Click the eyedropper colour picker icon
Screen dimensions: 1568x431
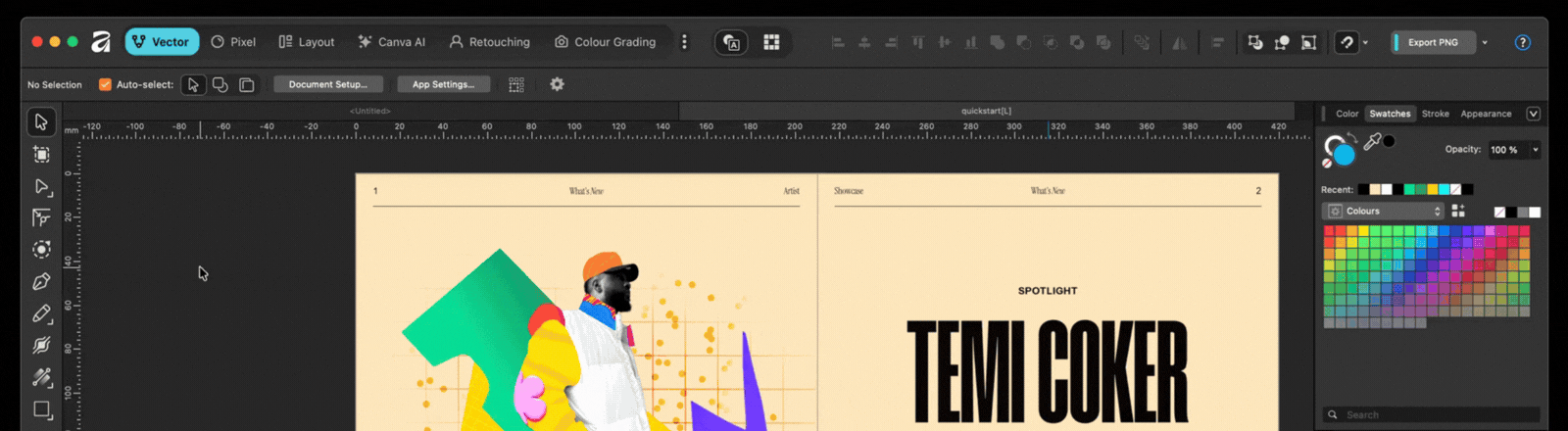pyautogui.click(x=1372, y=142)
